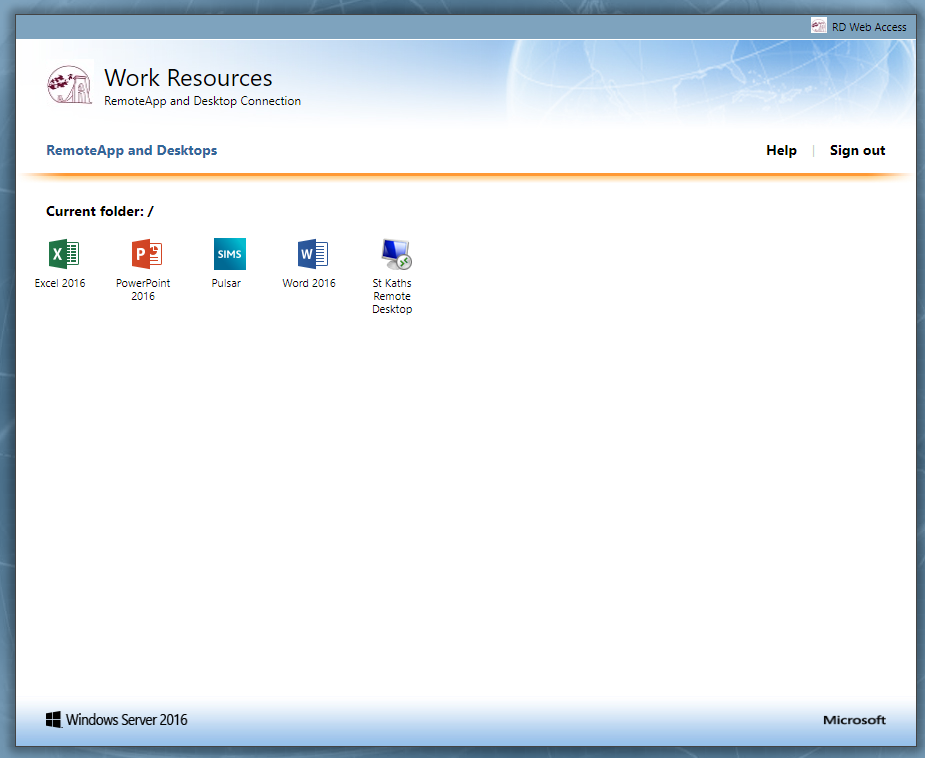The image size is (925, 758).
Task: Click RemoteApp and Desktop Connection subtitle
Action: coord(202,101)
